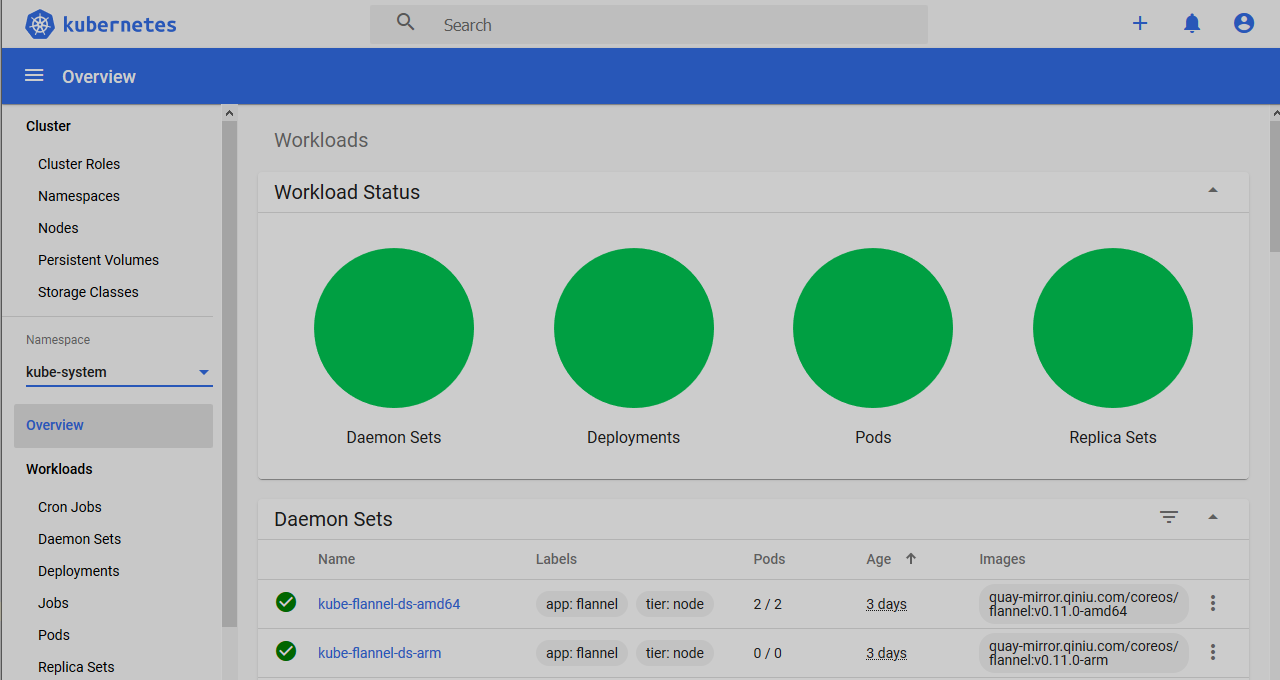1280x680 pixels.
Task: Click the main page vertical scrollbar
Action: 1274,187
